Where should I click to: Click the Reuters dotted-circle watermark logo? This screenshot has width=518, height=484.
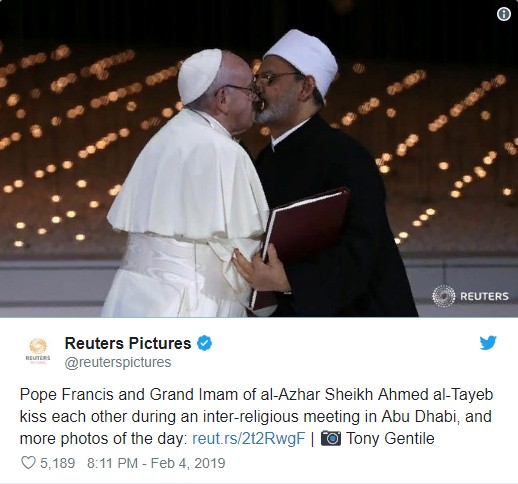[x=443, y=296]
